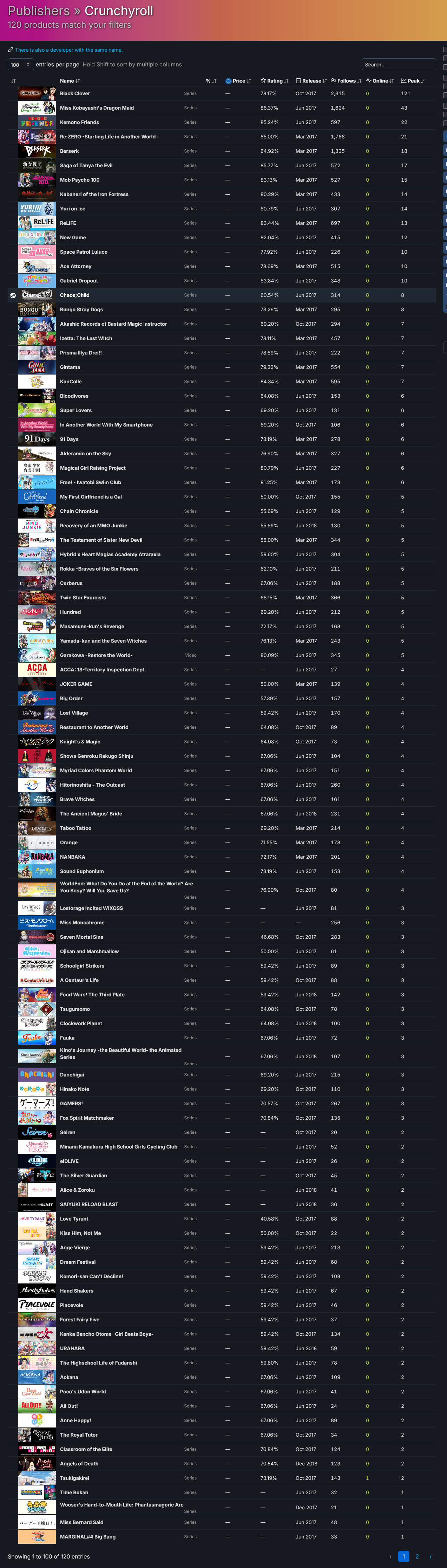Open the Garakowa -Restore the World- entry
This screenshot has height=1568, width=447.
(96, 656)
